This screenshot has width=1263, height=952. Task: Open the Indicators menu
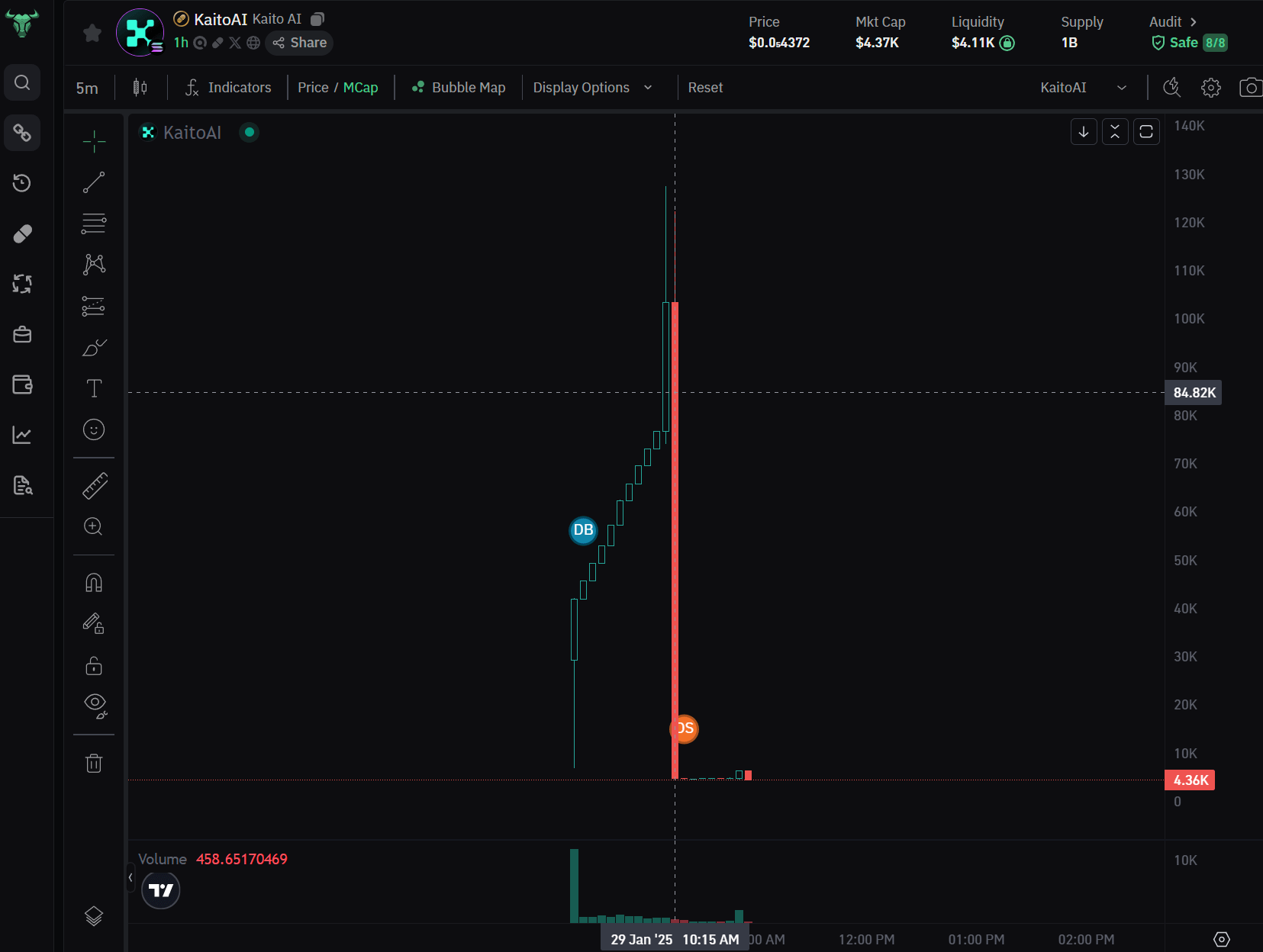click(x=227, y=87)
